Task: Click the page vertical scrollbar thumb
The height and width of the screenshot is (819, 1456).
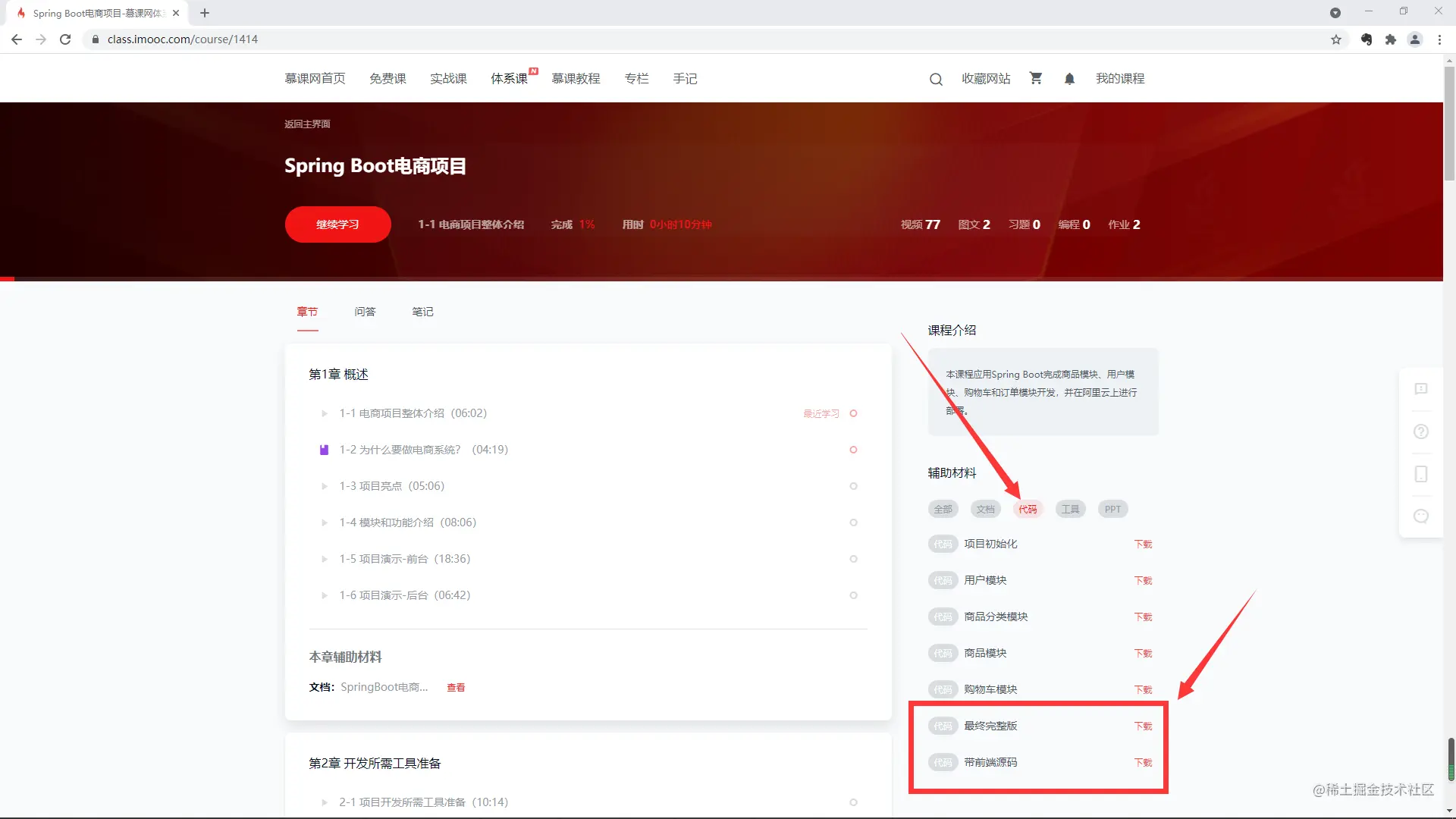Action: [x=1450, y=125]
